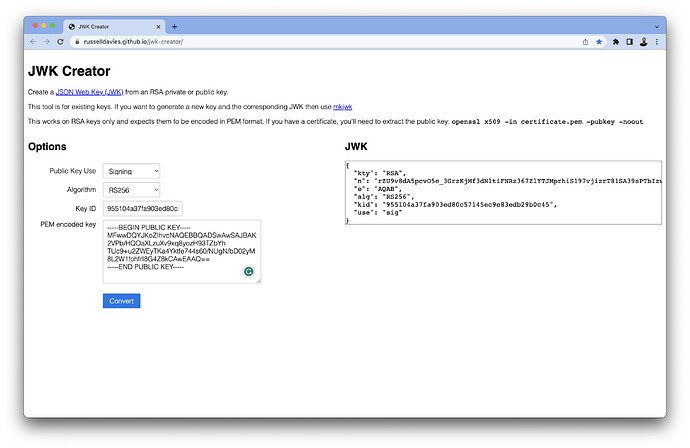690x448 pixels.
Task: Click the "Algorithm" label
Action: pyautogui.click(x=81, y=190)
